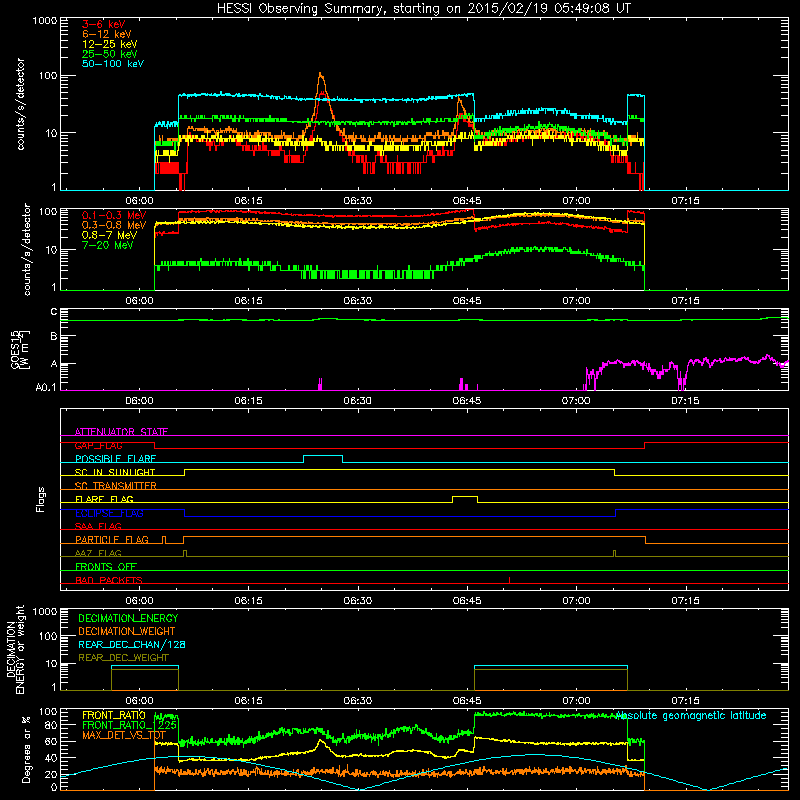Click the 06:30 tick label in the Flags panel
Screen dimensions: 800x800
point(358,601)
